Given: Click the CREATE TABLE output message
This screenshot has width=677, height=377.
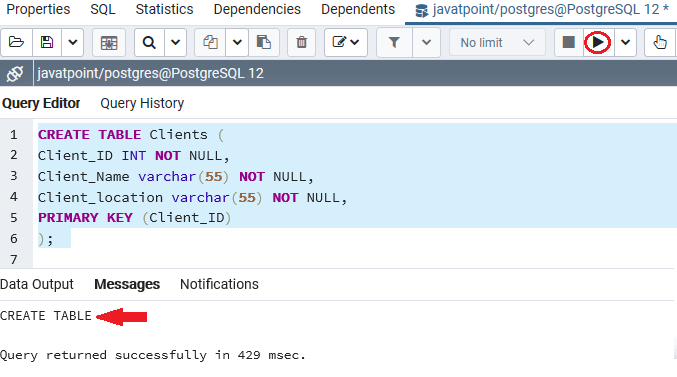Looking at the screenshot, I should pos(46,316).
